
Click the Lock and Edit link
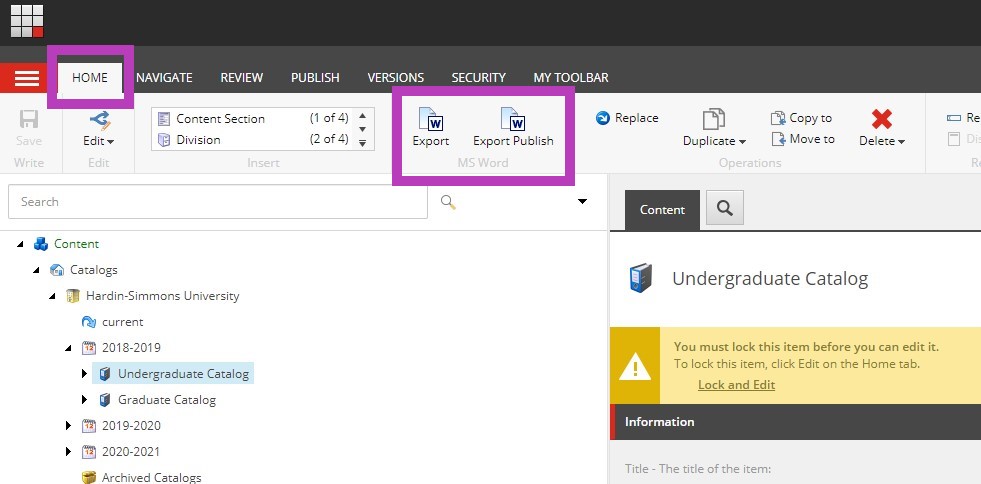tap(736, 385)
